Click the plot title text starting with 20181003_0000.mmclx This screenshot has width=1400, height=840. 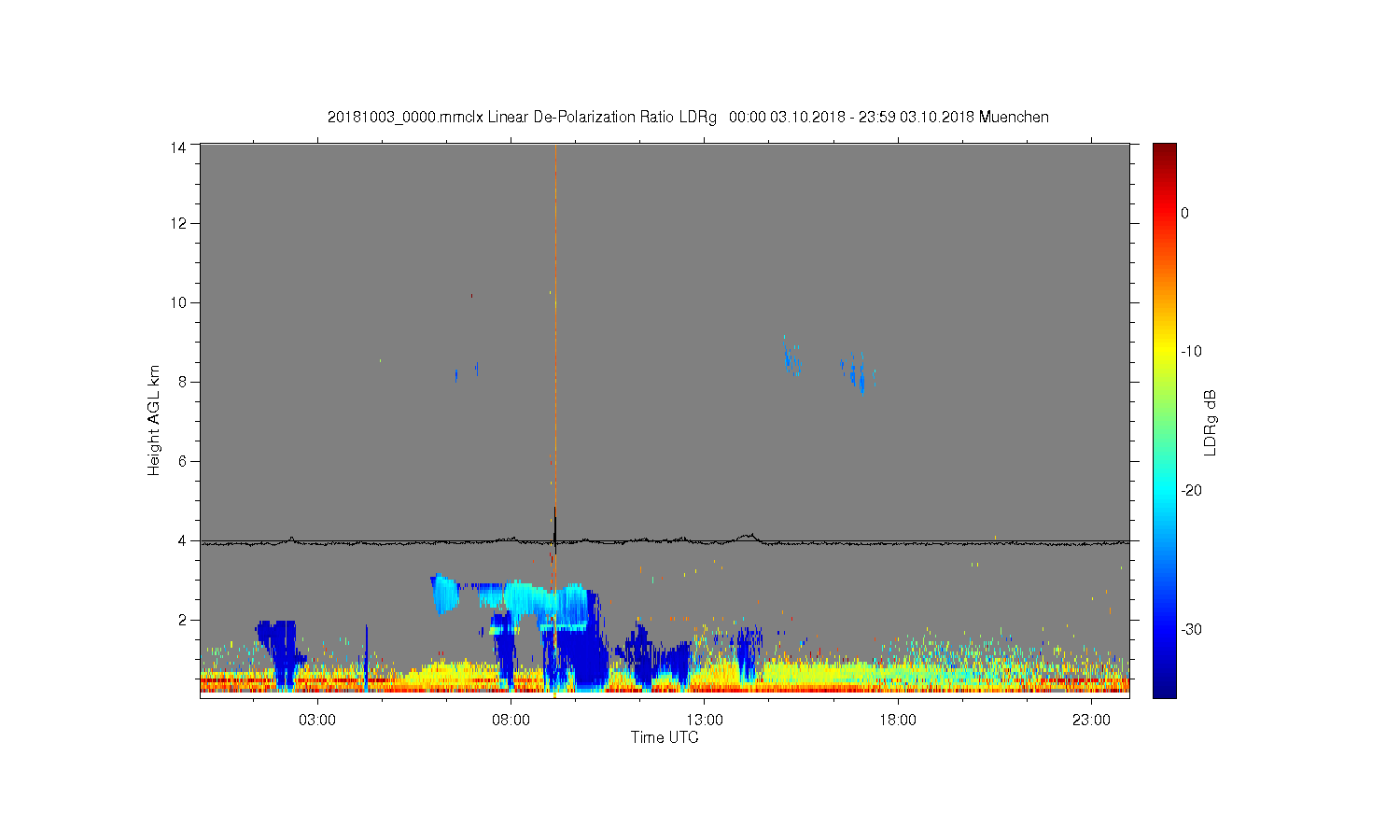[688, 118]
